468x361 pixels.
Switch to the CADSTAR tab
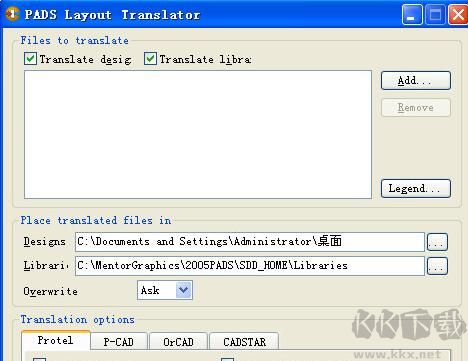[x=244, y=342]
